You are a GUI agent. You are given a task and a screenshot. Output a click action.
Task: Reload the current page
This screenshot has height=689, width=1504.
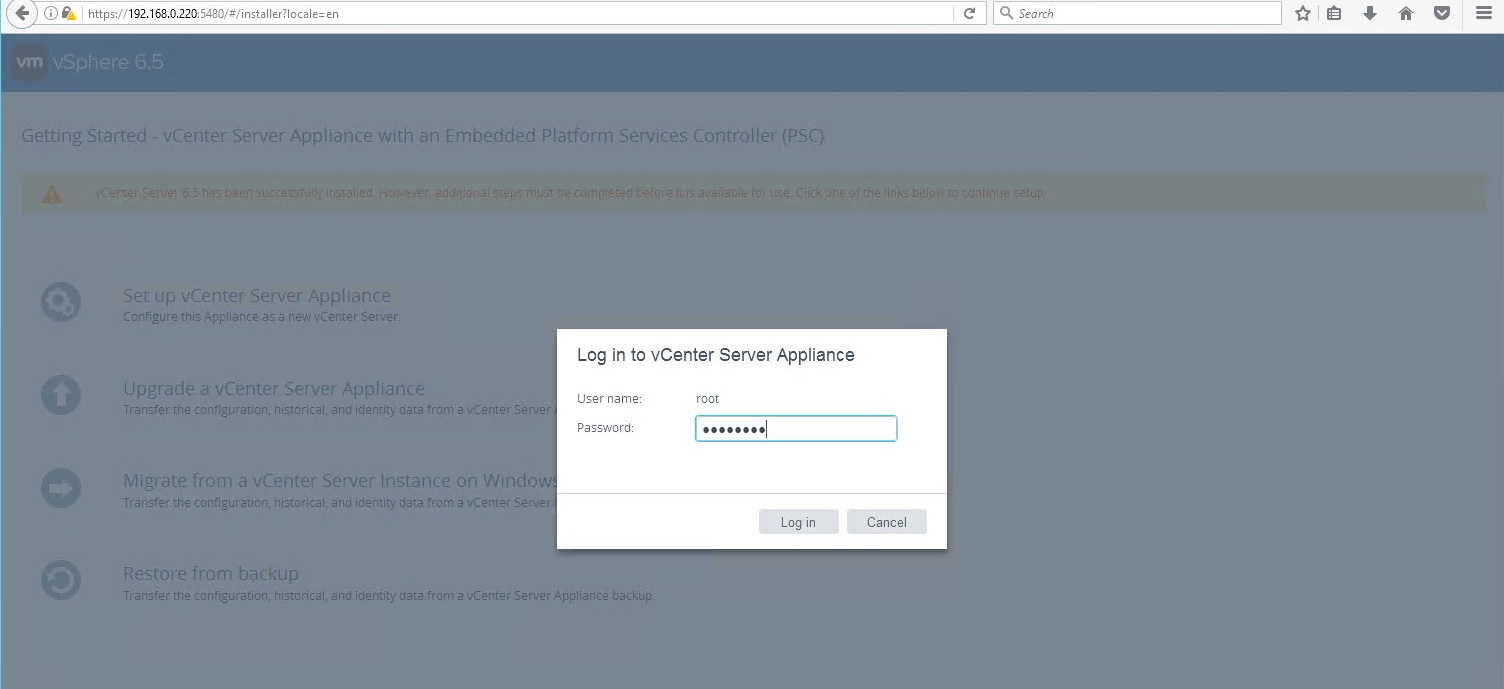[969, 14]
